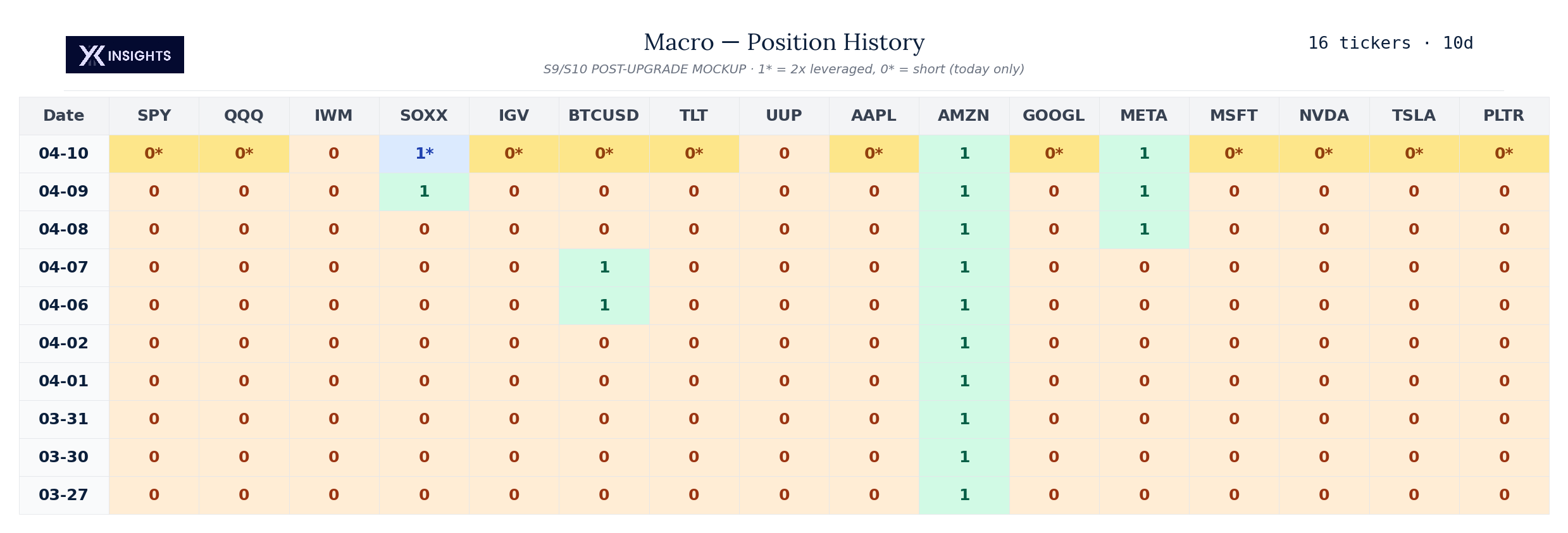Select the BTCUSD column header
The image size is (1568, 533).
click(x=604, y=116)
